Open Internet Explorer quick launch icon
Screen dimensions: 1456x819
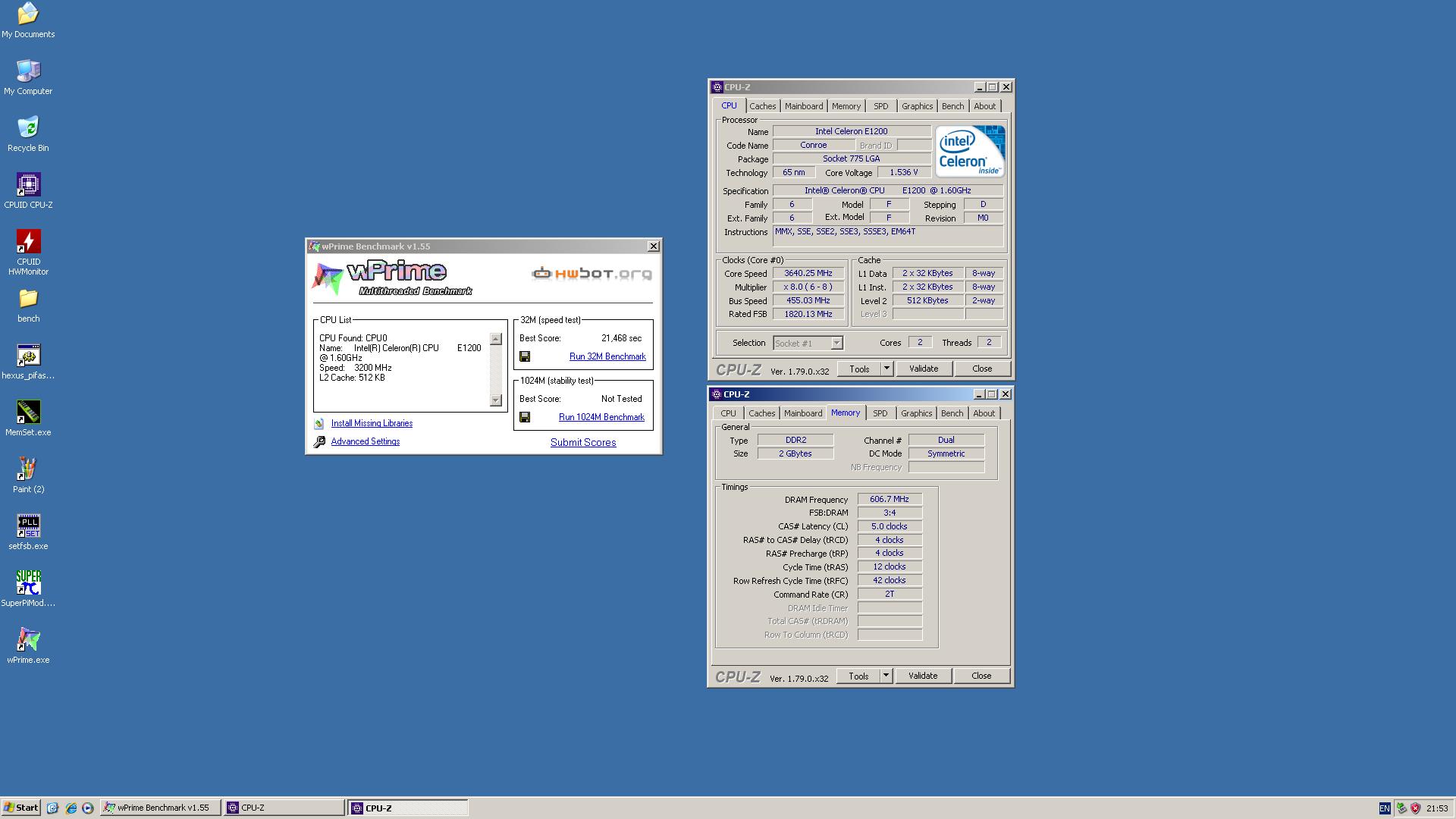click(71, 808)
